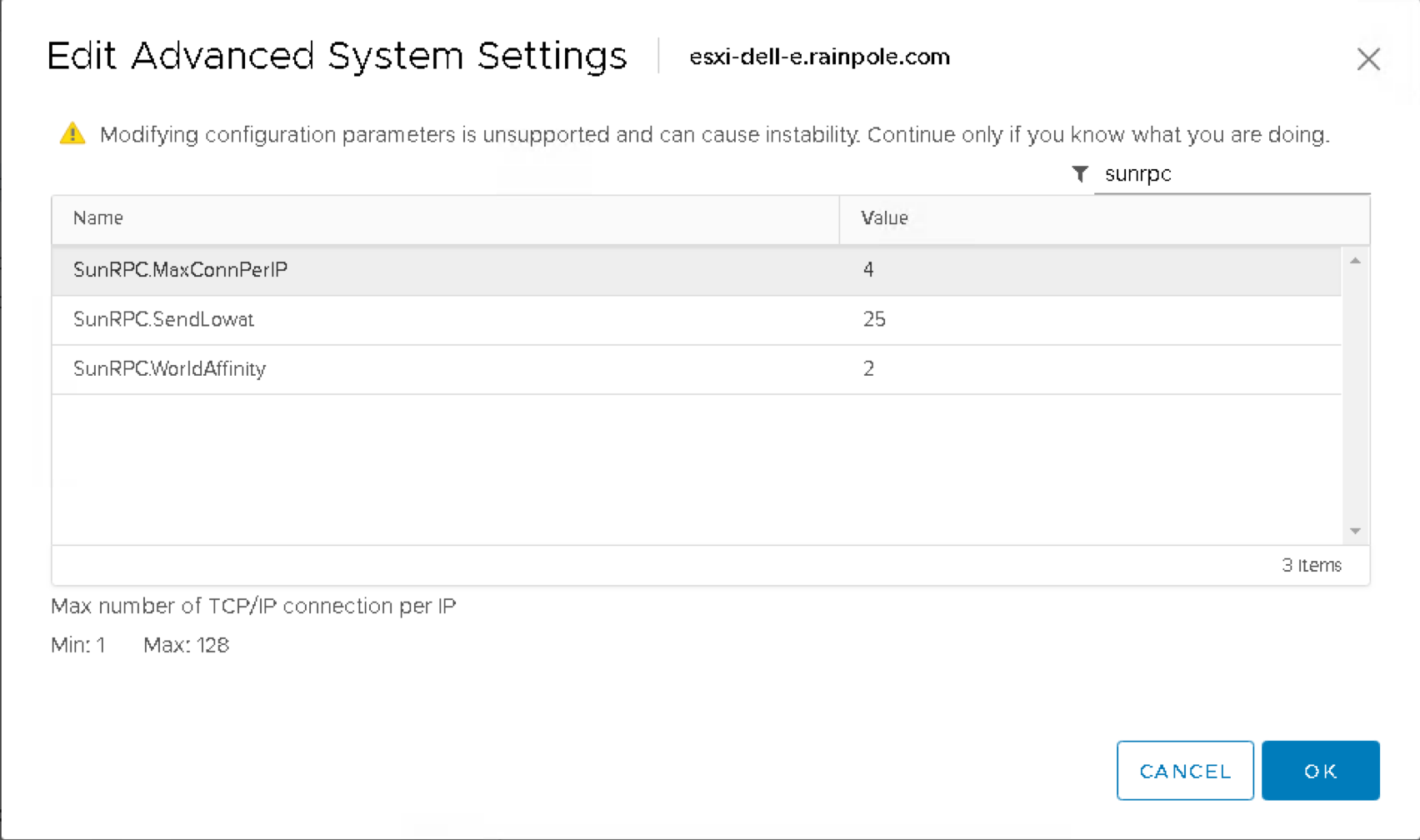Edit the value 25 of SendLowat
This screenshot has height=840, width=1420.
pyautogui.click(x=874, y=319)
